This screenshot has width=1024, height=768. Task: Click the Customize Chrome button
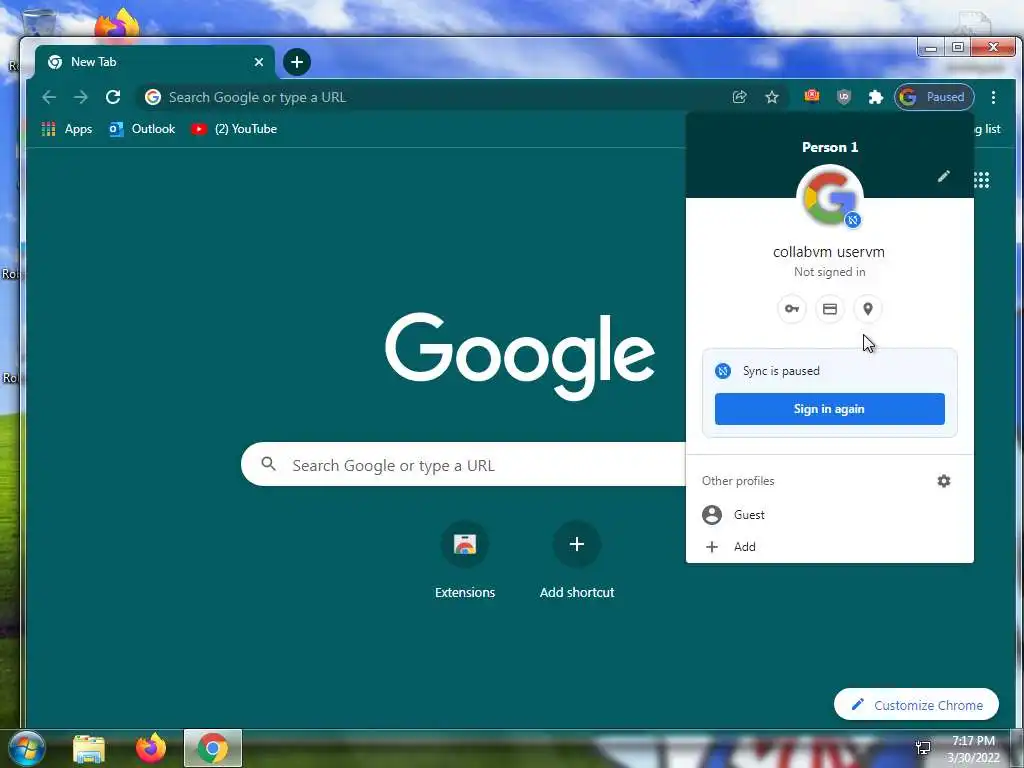pos(916,705)
